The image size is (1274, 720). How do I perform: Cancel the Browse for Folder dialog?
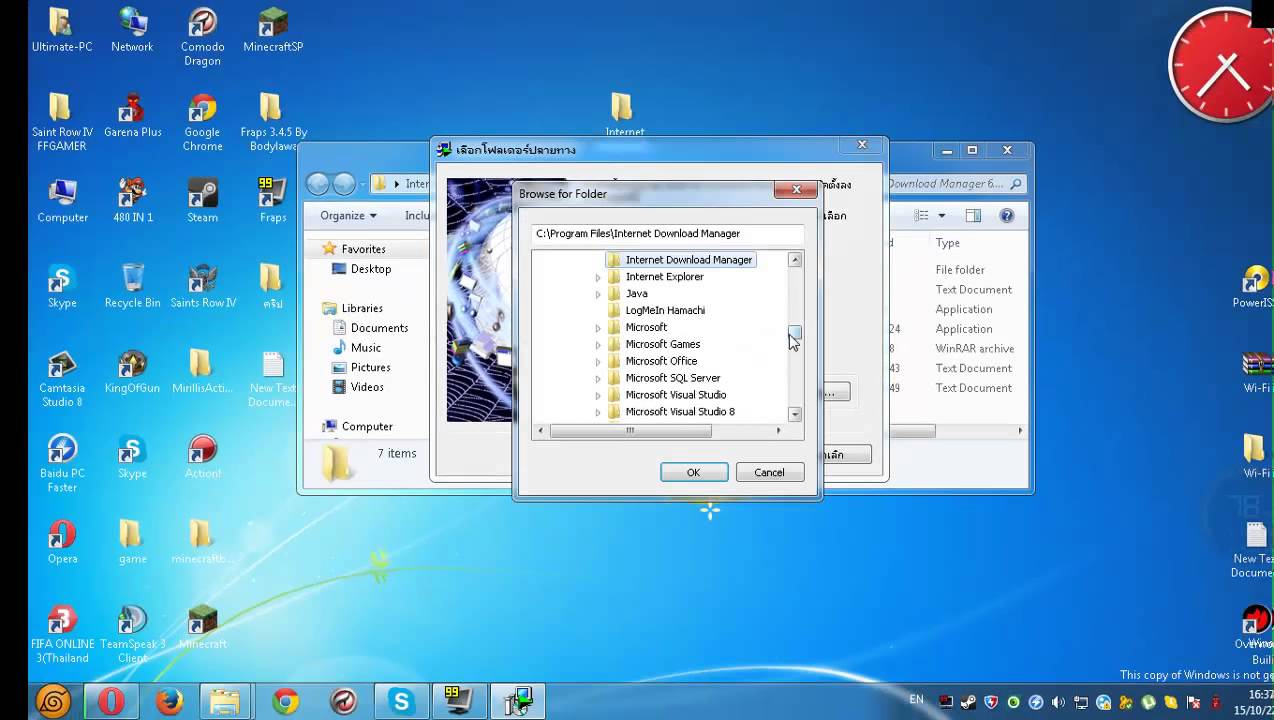click(769, 472)
